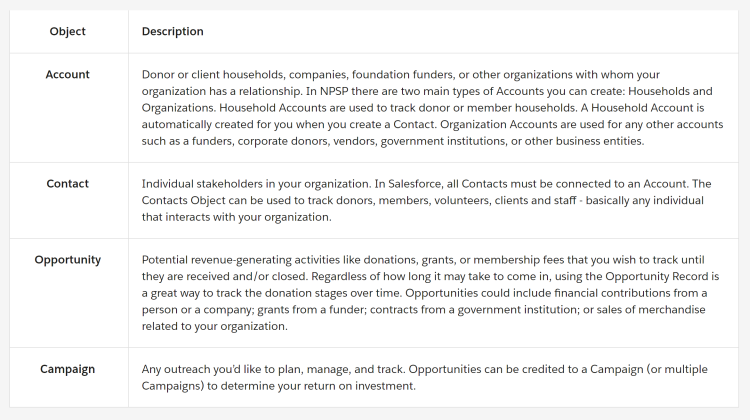Select the Account row label

click(x=67, y=75)
